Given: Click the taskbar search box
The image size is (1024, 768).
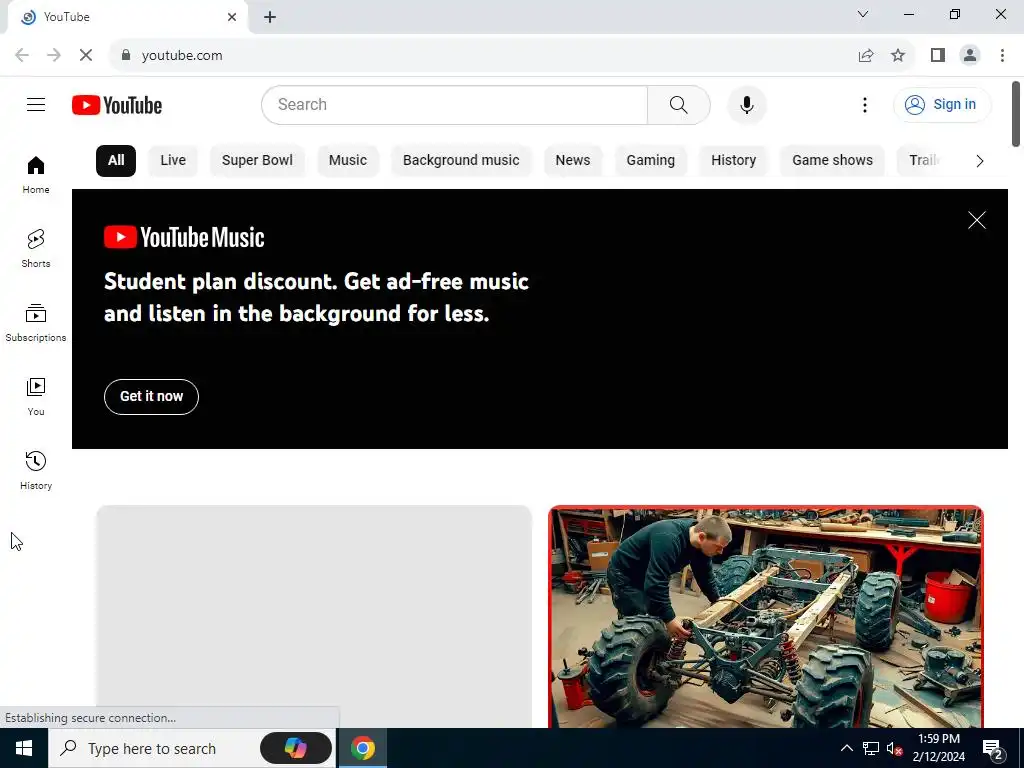Looking at the screenshot, I should [192, 748].
